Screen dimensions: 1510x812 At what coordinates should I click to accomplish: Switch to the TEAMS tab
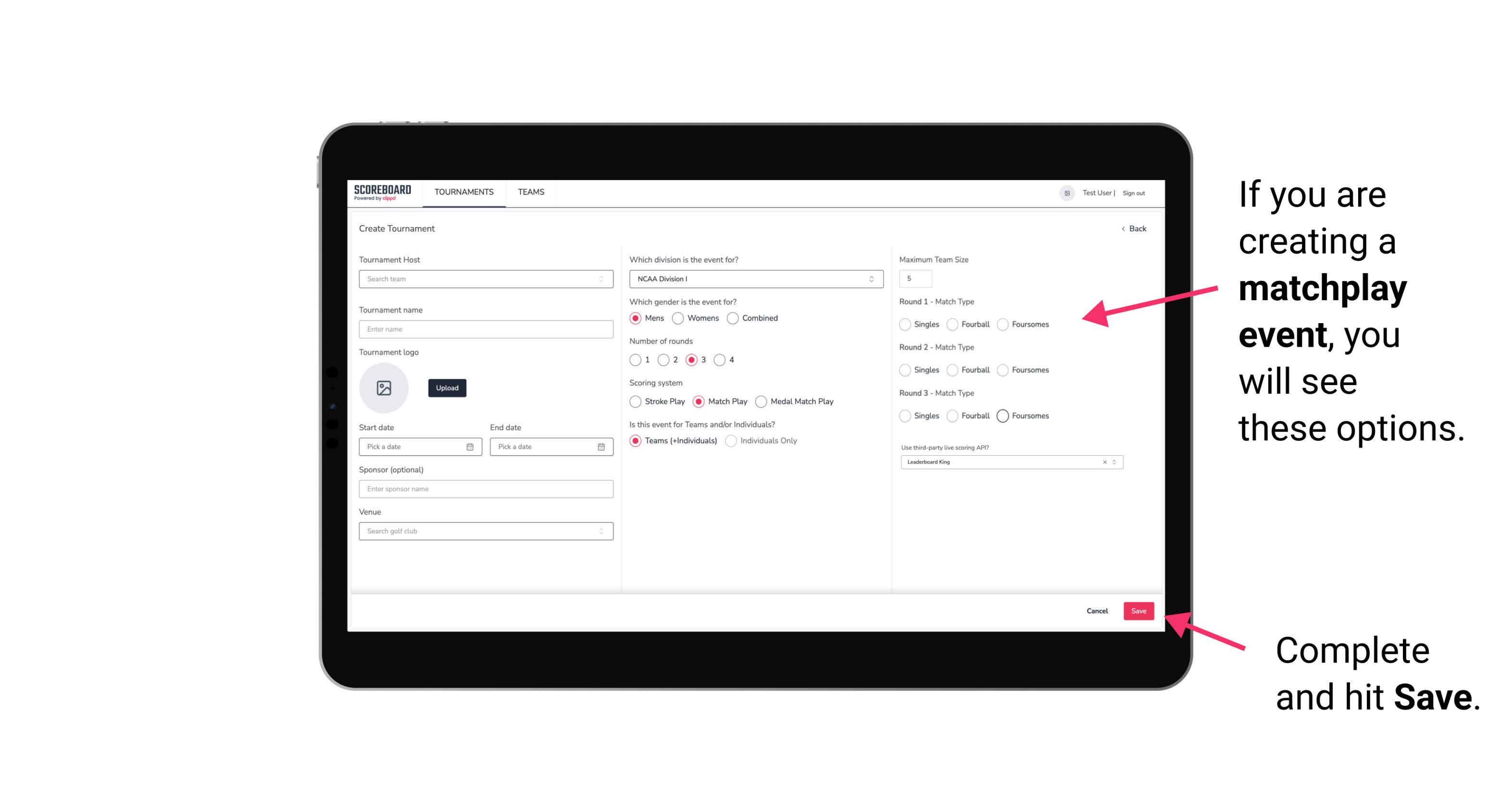coord(532,193)
